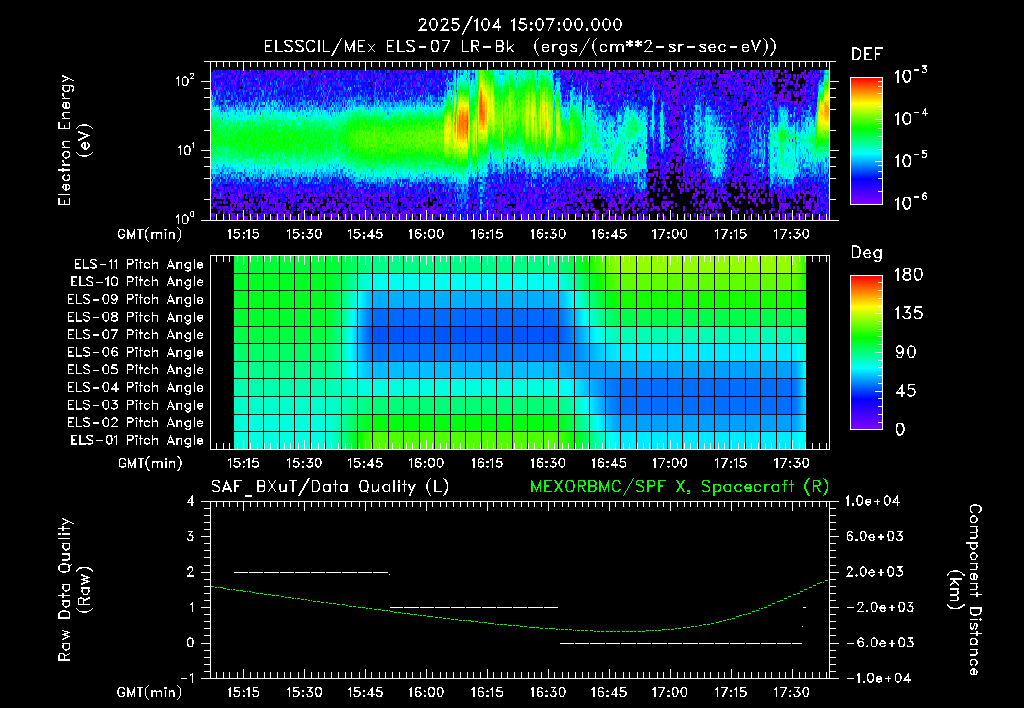Image resolution: width=1024 pixels, height=708 pixels.
Task: Click the red high-flux burst in electron spectrogram
Action: click(x=461, y=121)
